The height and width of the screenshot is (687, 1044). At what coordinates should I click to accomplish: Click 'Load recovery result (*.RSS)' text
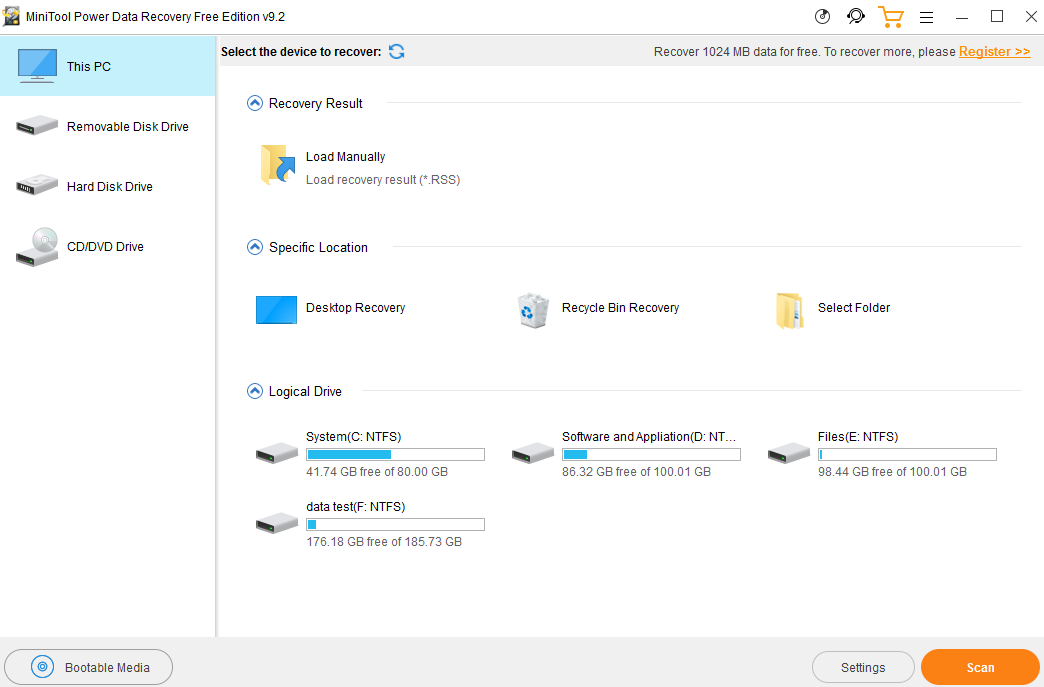point(383,180)
